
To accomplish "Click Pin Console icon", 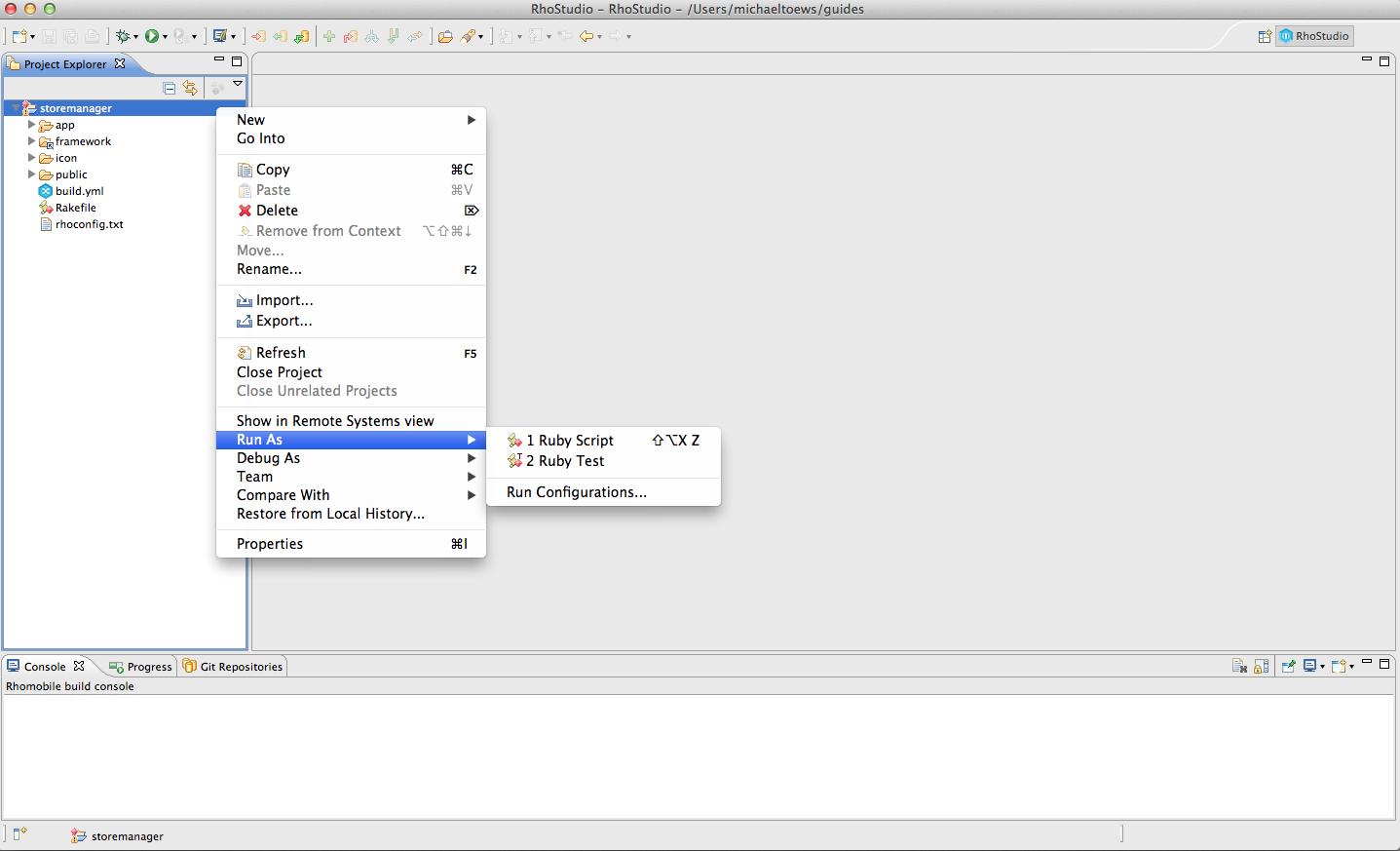I will (x=1288, y=666).
